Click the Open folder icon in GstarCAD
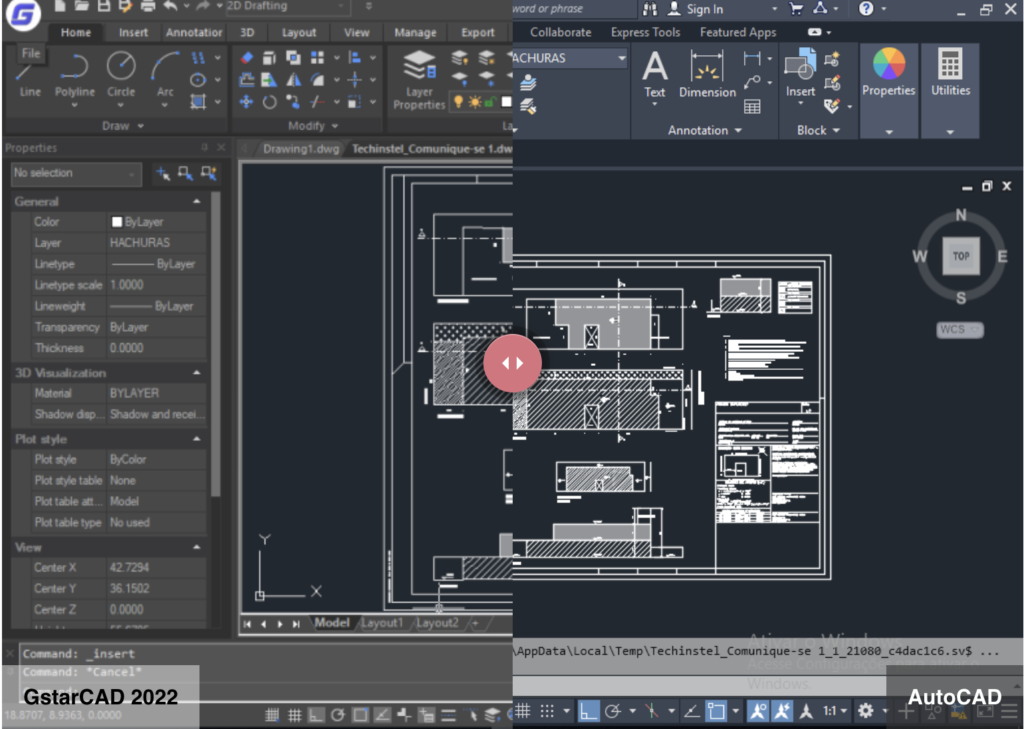 (82, 7)
